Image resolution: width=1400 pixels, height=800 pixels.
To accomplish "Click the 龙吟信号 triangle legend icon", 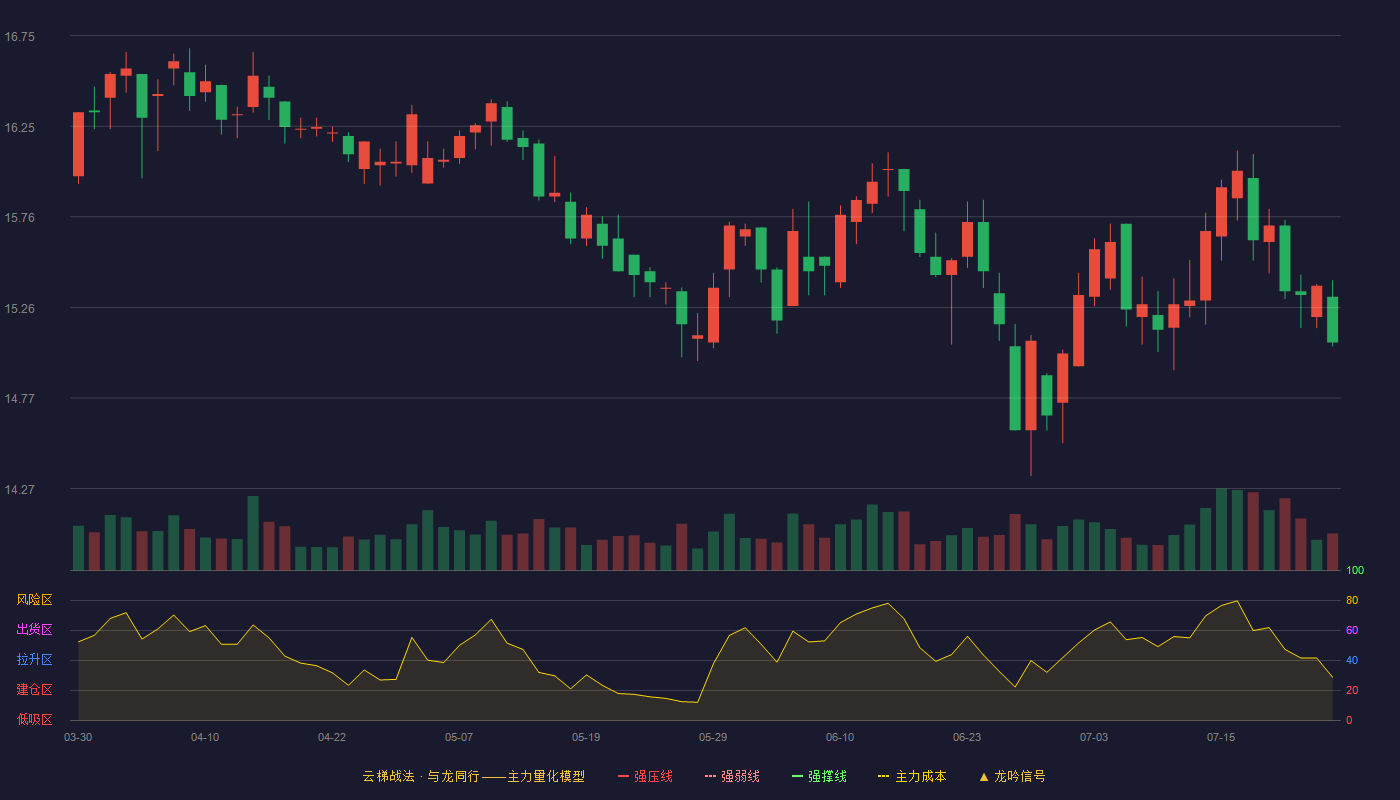I will [984, 776].
